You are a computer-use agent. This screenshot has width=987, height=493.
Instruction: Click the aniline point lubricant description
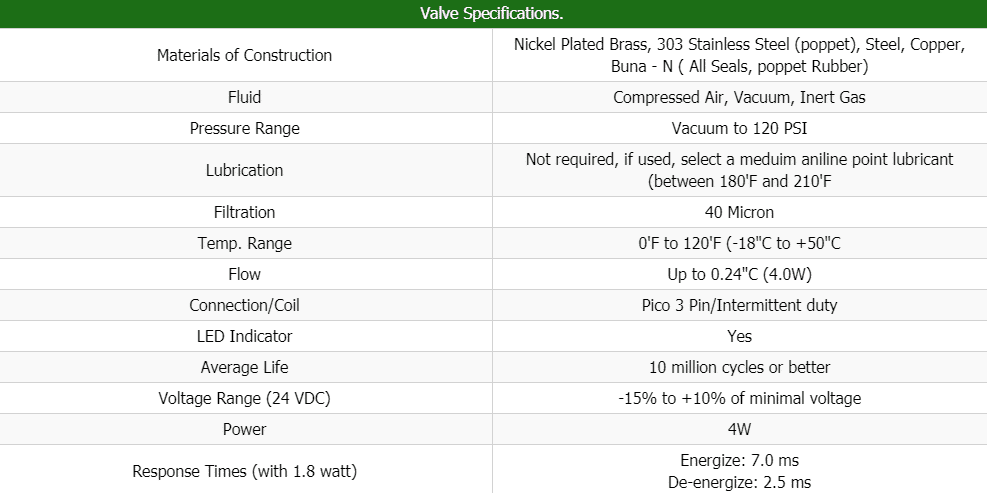pos(739,170)
